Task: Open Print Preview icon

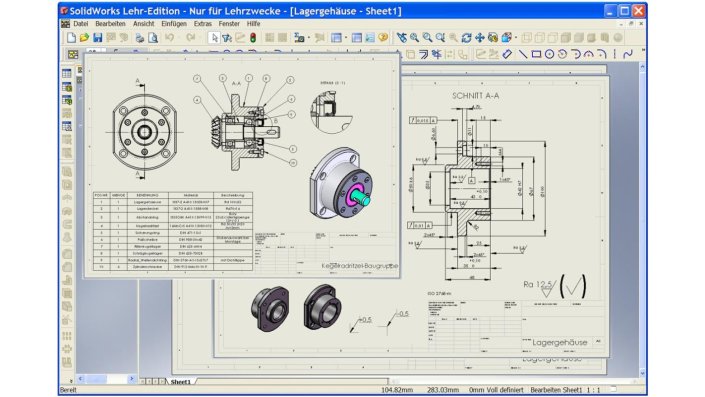Action: point(153,38)
